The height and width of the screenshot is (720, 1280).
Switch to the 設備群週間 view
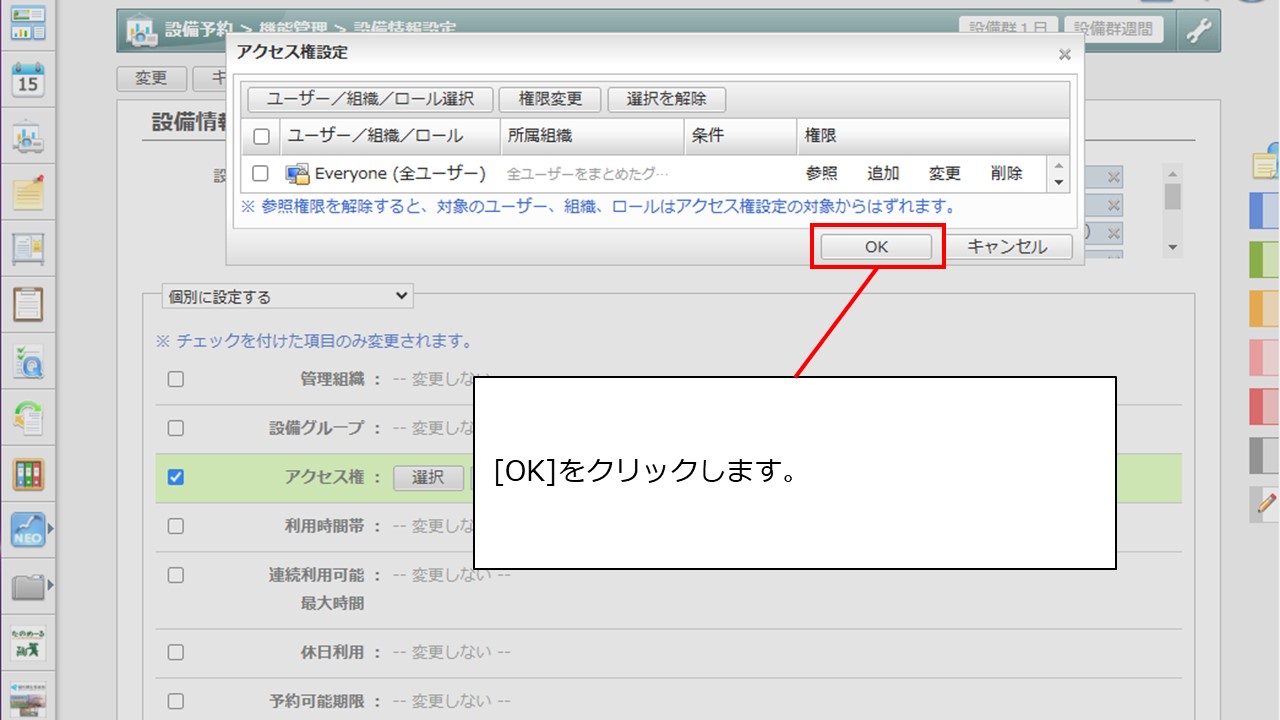[x=1114, y=29]
